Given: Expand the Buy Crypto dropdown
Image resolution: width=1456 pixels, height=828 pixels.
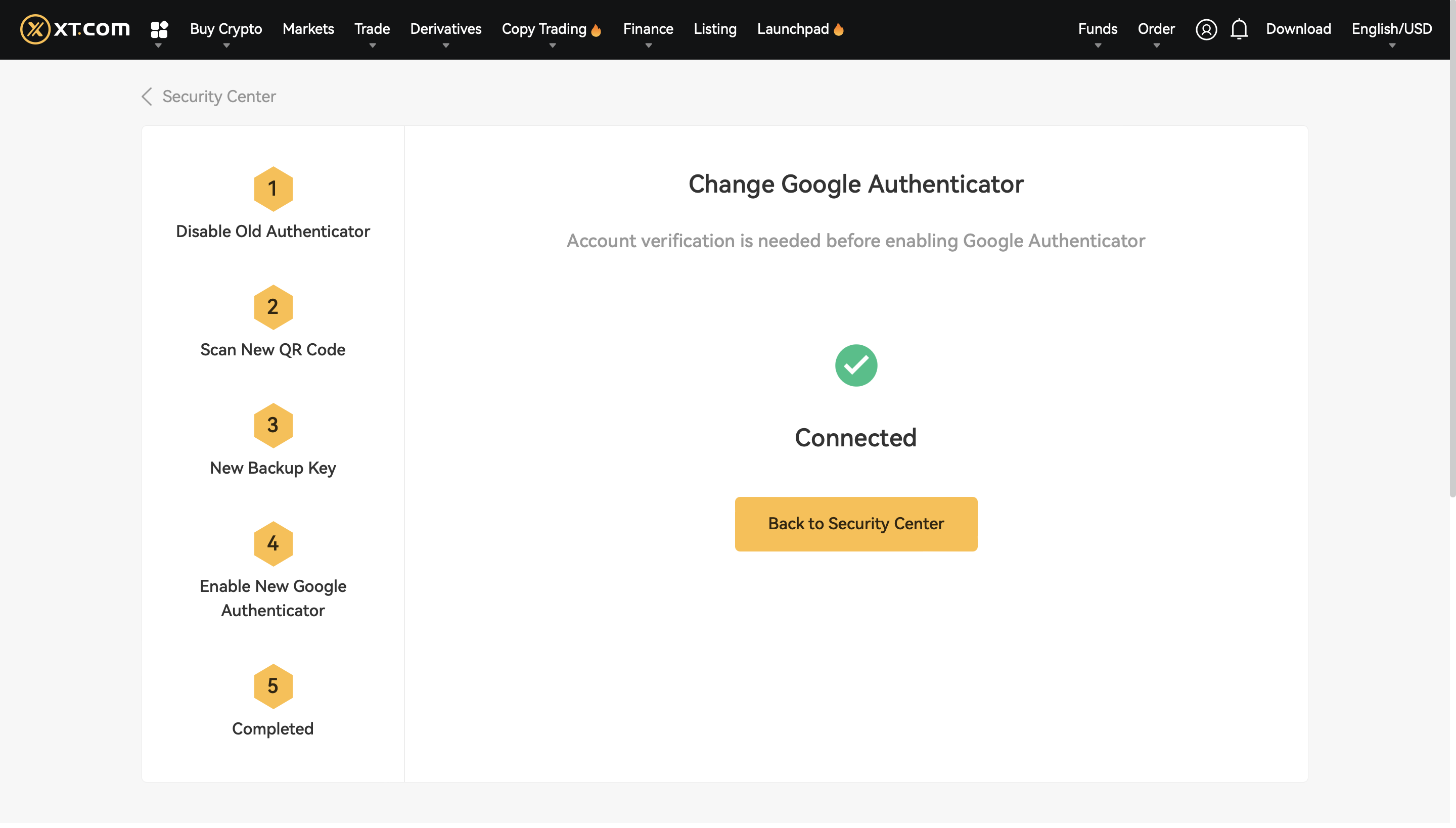Looking at the screenshot, I should [226, 29].
